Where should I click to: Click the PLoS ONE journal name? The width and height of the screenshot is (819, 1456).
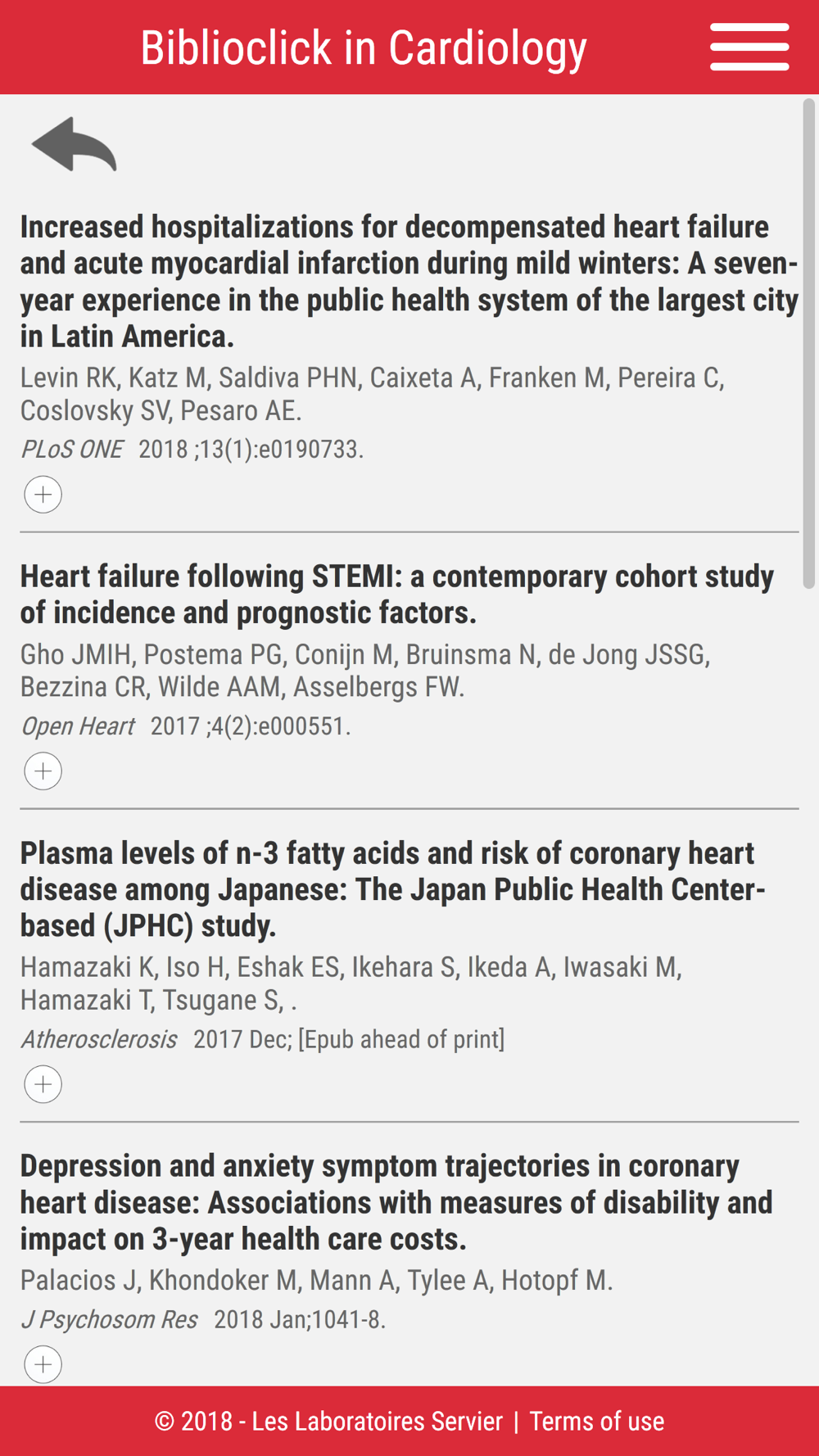click(x=72, y=449)
